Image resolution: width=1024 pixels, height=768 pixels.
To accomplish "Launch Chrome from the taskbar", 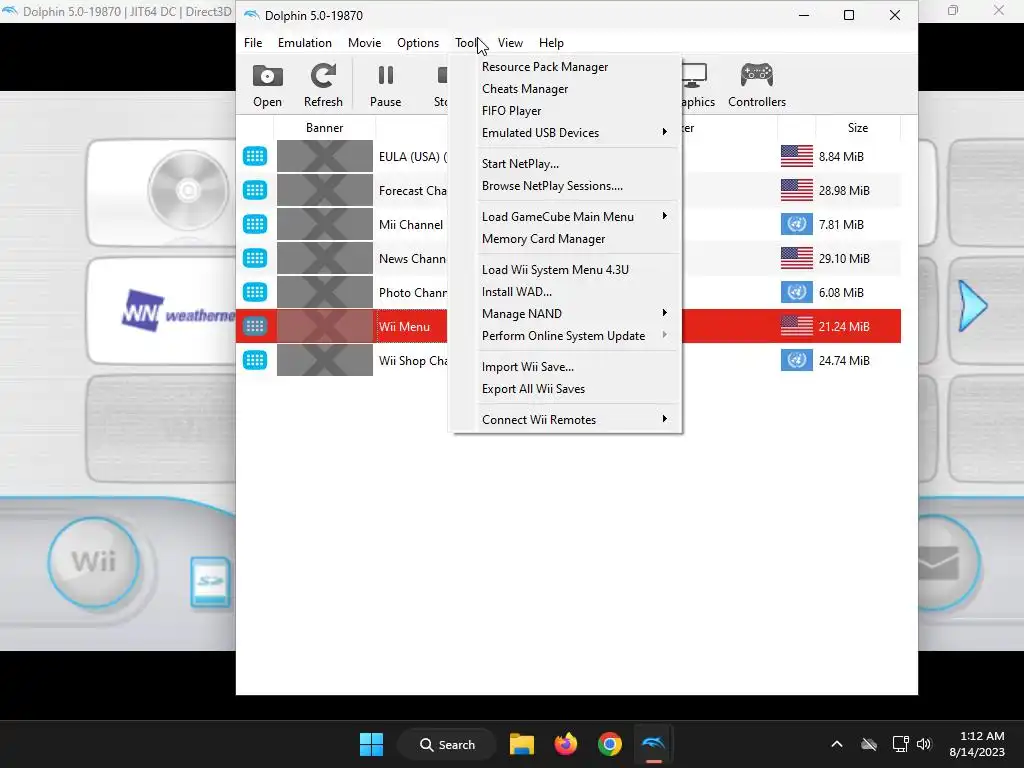I will tap(609, 744).
